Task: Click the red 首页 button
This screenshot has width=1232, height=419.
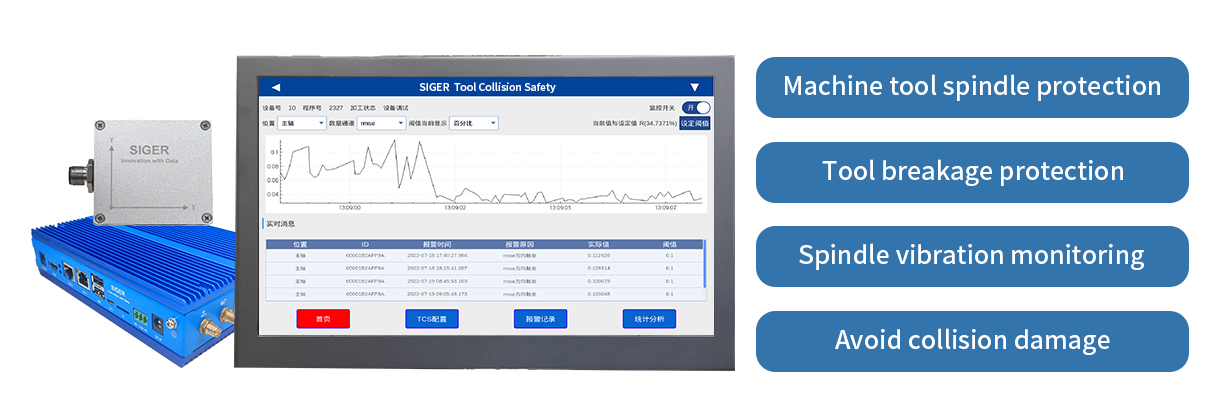Action: point(323,319)
